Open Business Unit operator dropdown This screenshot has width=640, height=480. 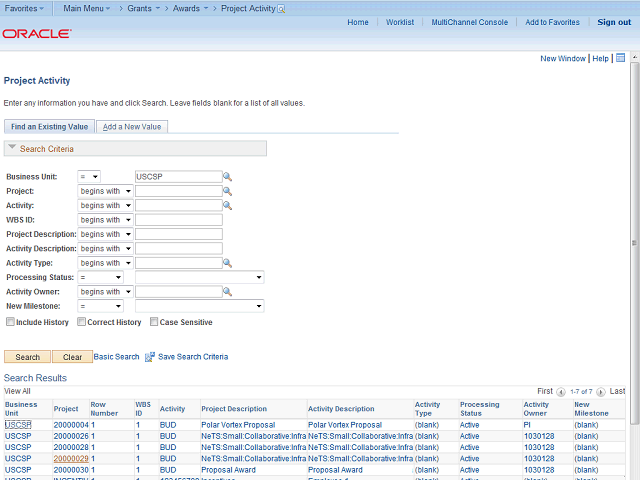[x=89, y=177]
